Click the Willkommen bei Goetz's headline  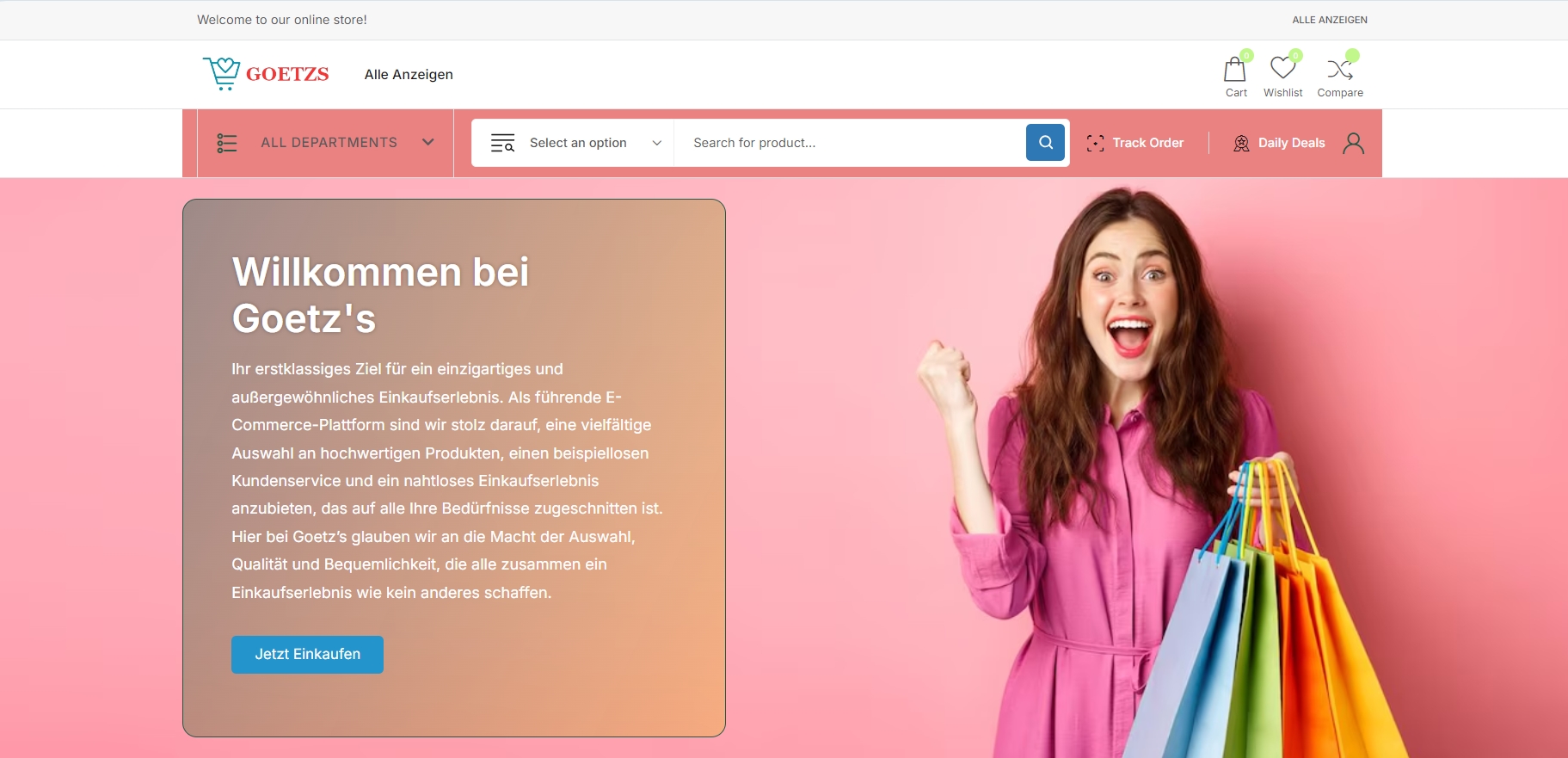(x=380, y=295)
